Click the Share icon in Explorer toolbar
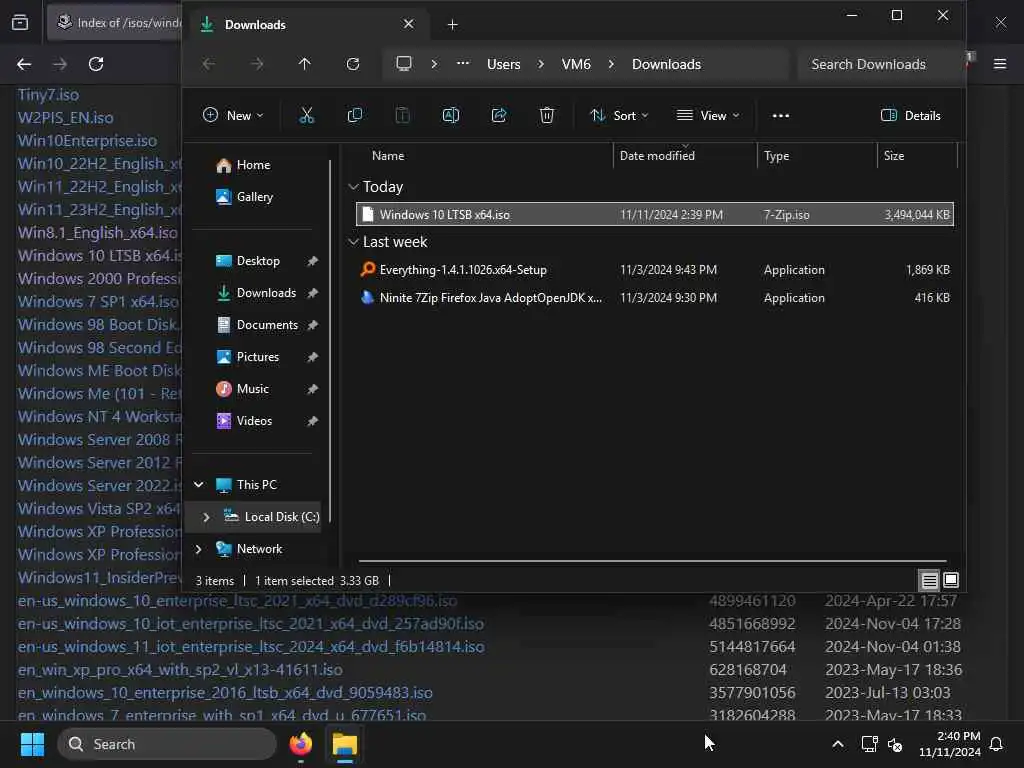1024x768 pixels. tap(499, 116)
